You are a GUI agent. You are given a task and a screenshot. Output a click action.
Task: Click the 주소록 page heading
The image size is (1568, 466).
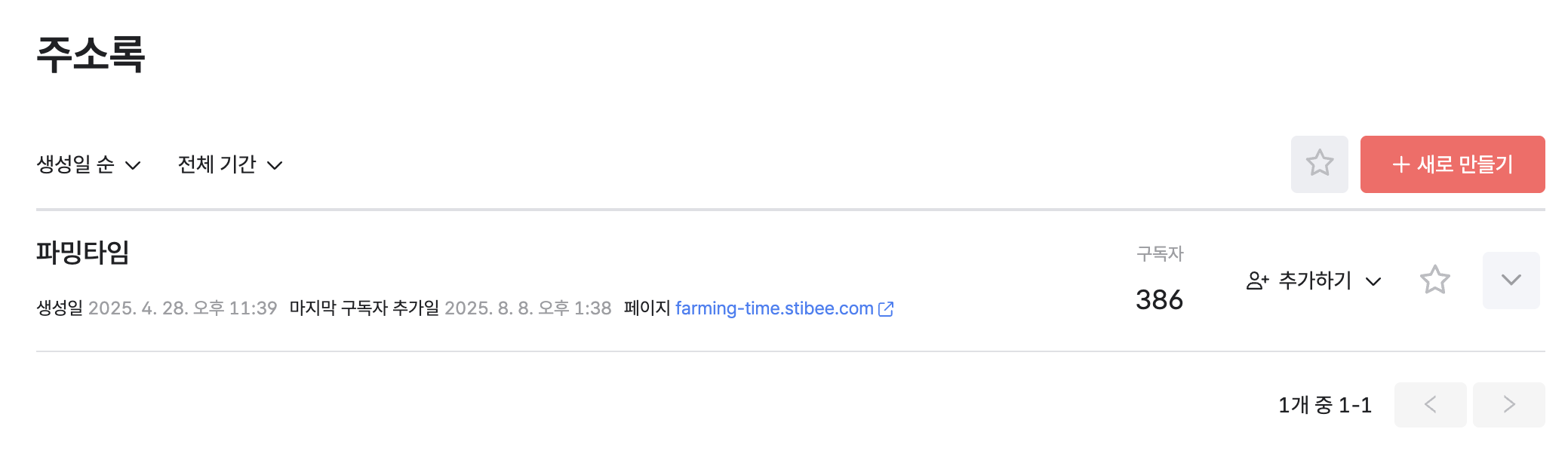[91, 54]
